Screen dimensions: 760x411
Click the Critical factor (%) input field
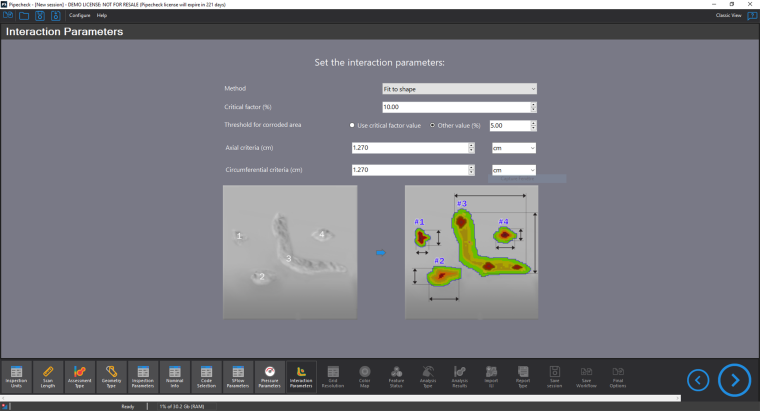pyautogui.click(x=455, y=107)
